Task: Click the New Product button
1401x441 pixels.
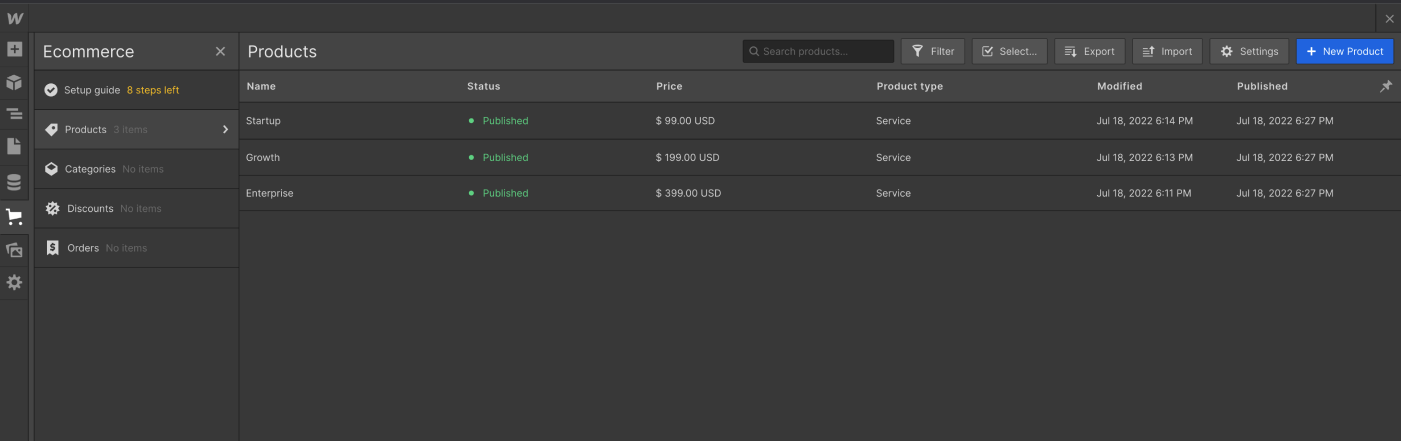Action: tap(1344, 52)
